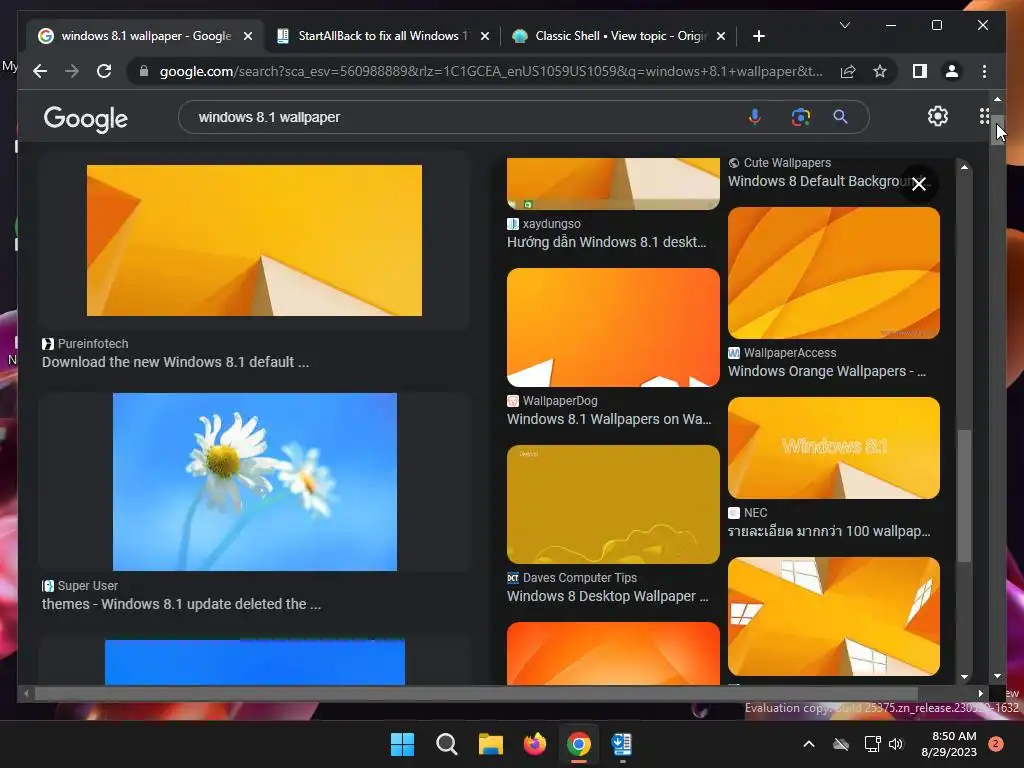
Task: Open Google quick settings gear
Action: [x=938, y=116]
